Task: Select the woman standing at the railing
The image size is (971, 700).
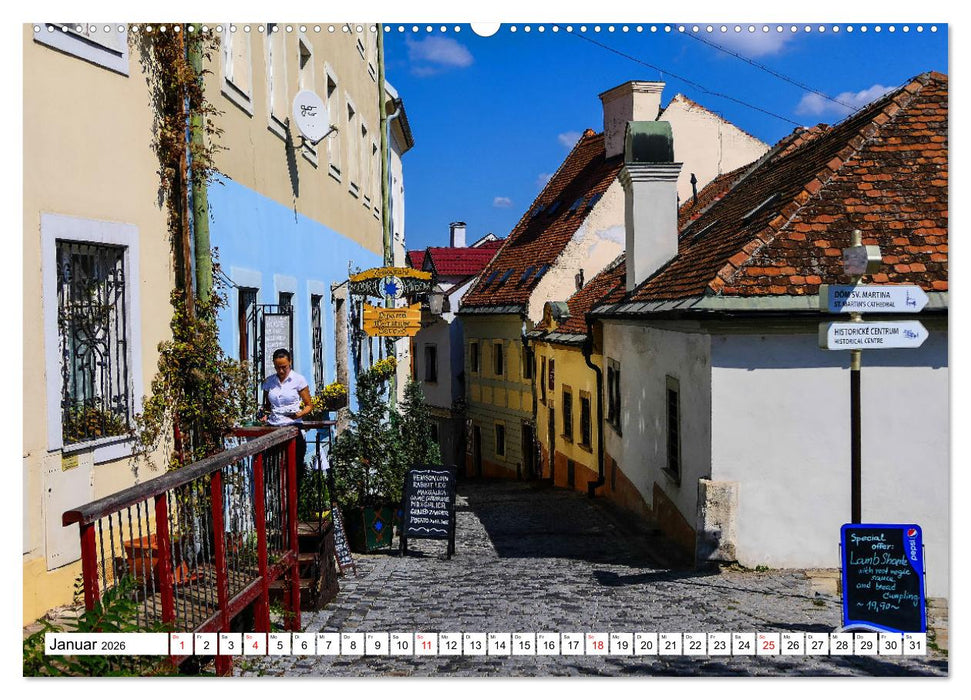Action: 283,395
